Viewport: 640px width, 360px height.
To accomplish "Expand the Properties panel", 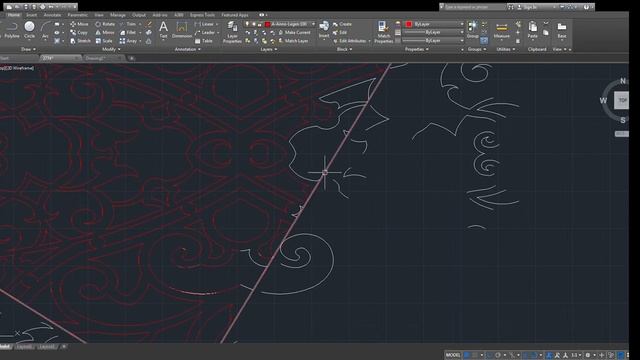I will (416, 49).
